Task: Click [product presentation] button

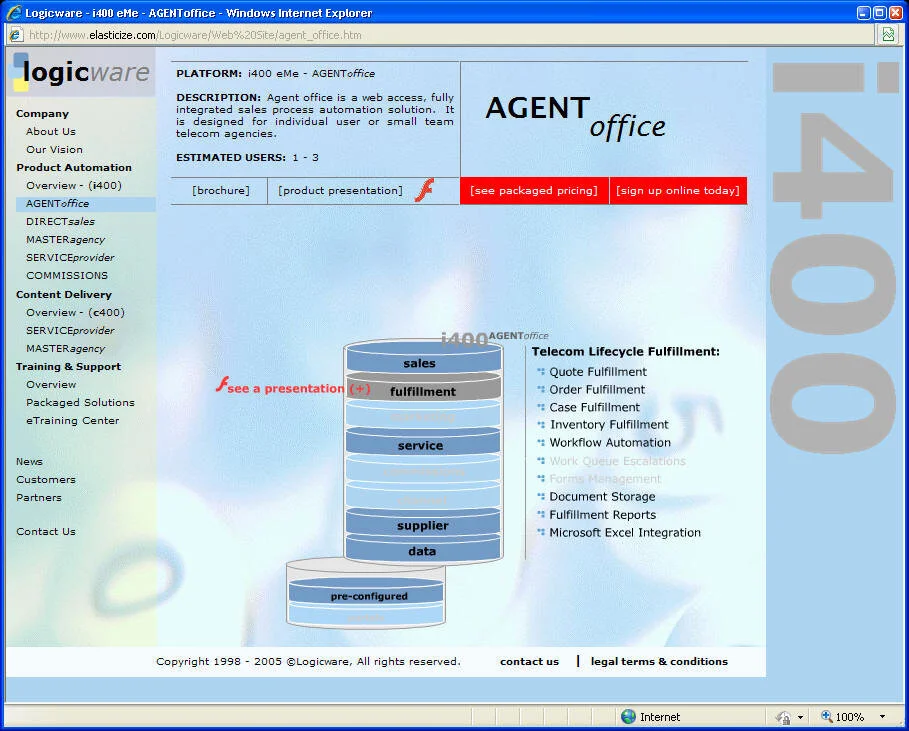Action: pyautogui.click(x=340, y=191)
